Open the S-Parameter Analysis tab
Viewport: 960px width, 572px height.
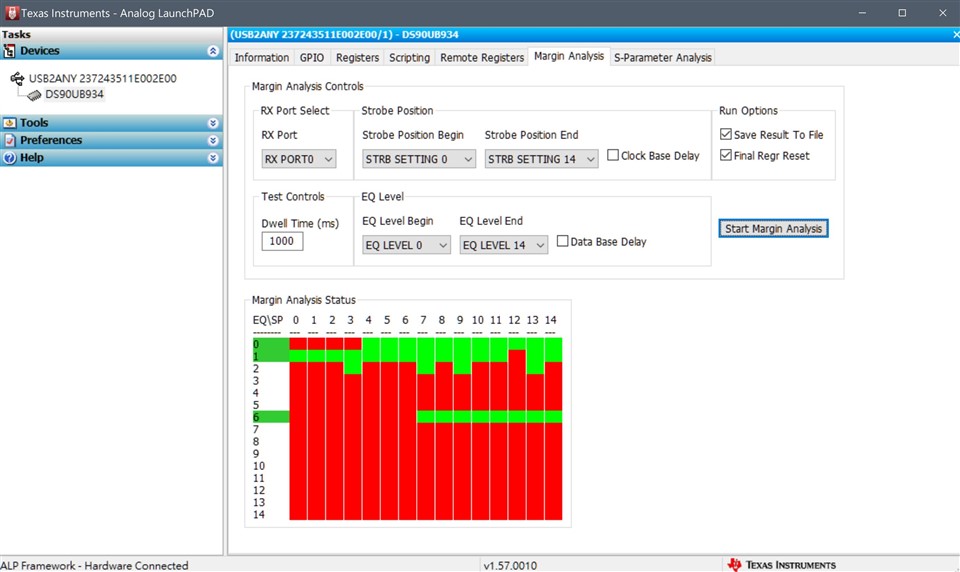(x=662, y=58)
